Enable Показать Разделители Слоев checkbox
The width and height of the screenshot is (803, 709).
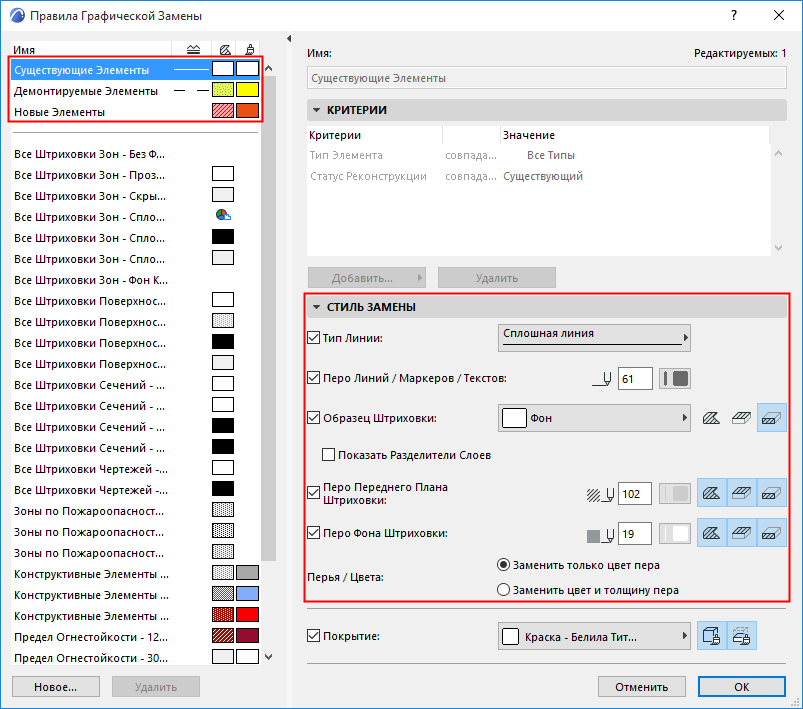pos(328,455)
